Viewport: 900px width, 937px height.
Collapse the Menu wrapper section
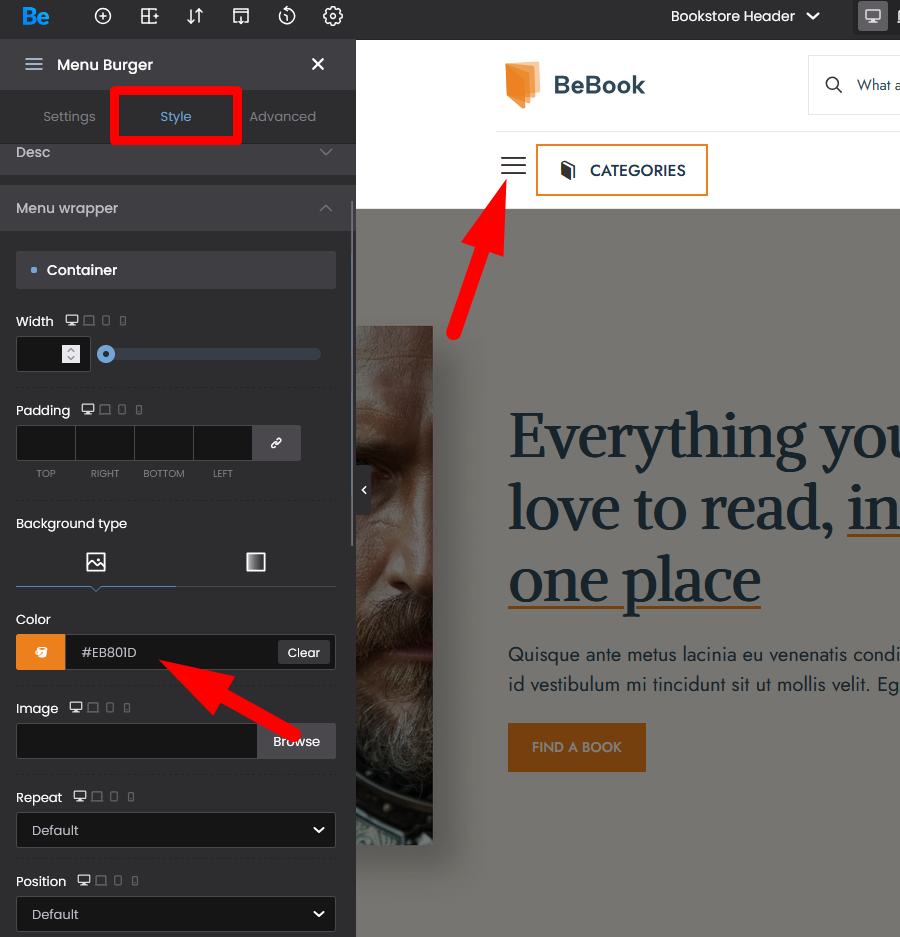(x=177, y=208)
